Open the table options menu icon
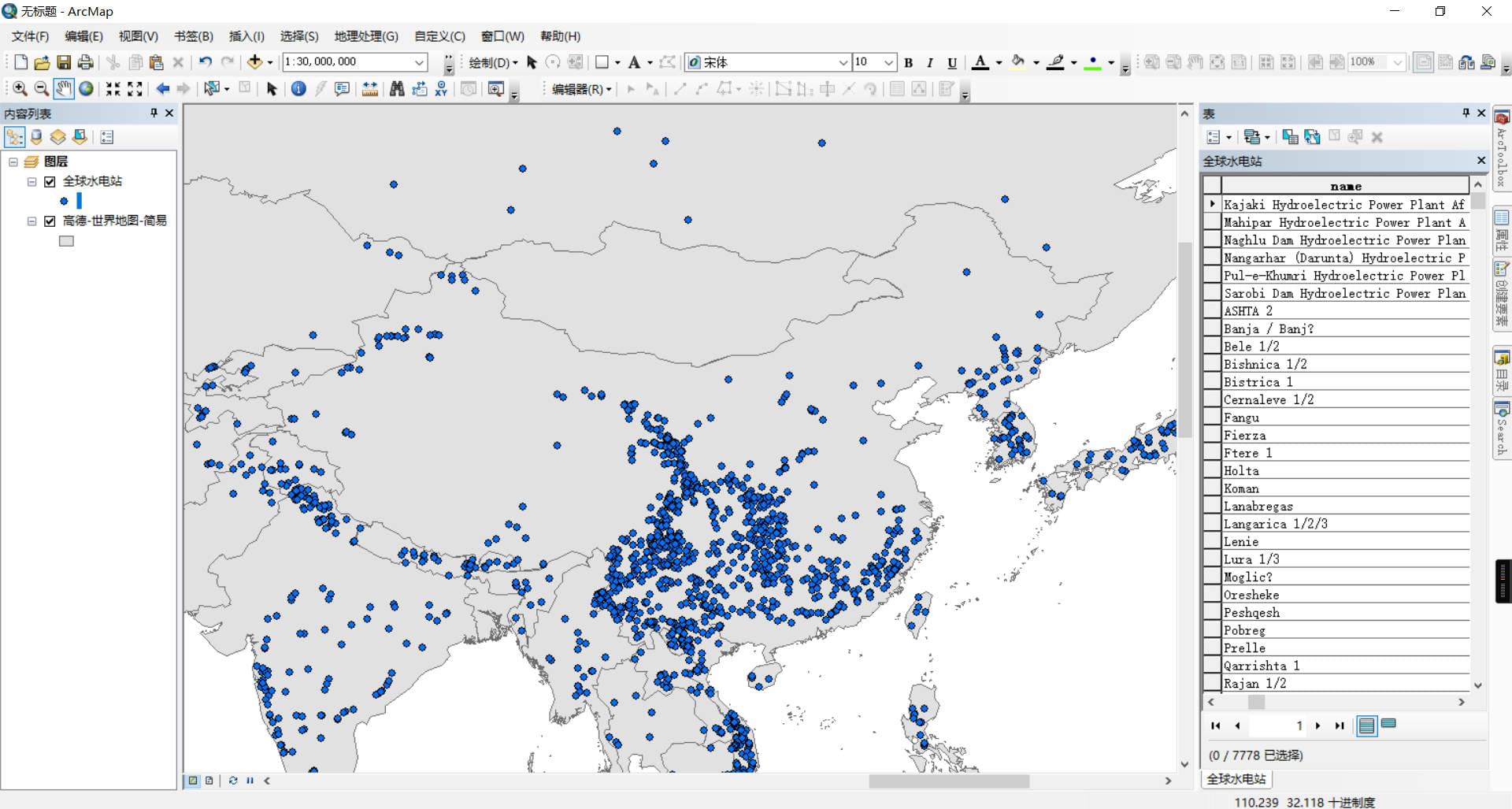1512x809 pixels. pos(1218,137)
